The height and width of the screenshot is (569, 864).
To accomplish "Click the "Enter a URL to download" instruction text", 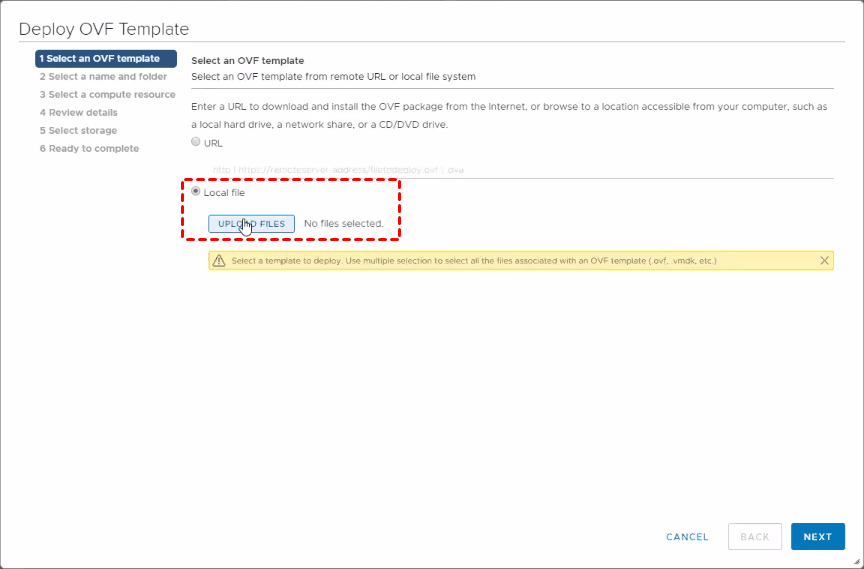I will pos(509,106).
